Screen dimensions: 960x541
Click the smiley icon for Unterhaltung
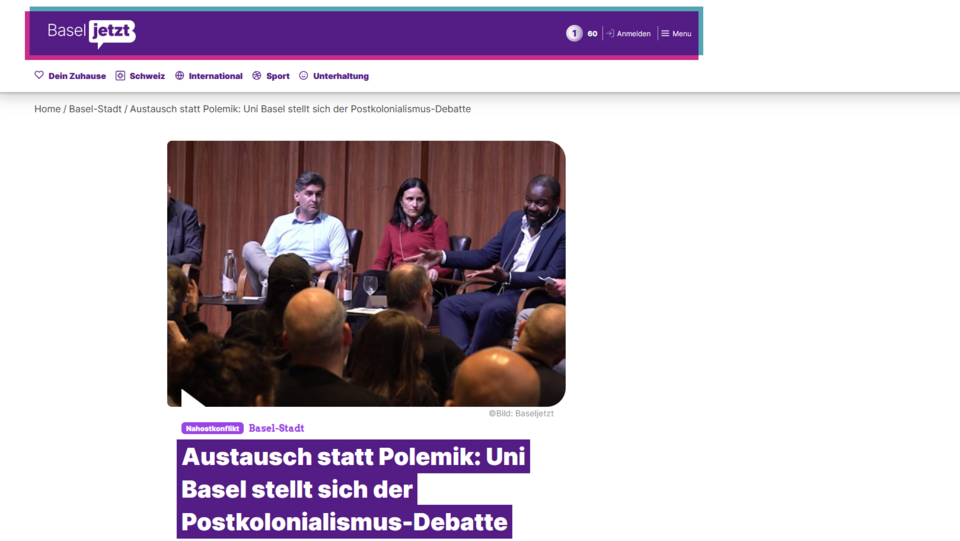click(x=304, y=76)
